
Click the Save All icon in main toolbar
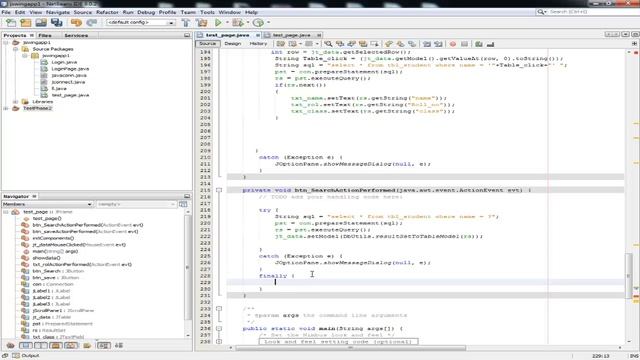coord(57,23)
